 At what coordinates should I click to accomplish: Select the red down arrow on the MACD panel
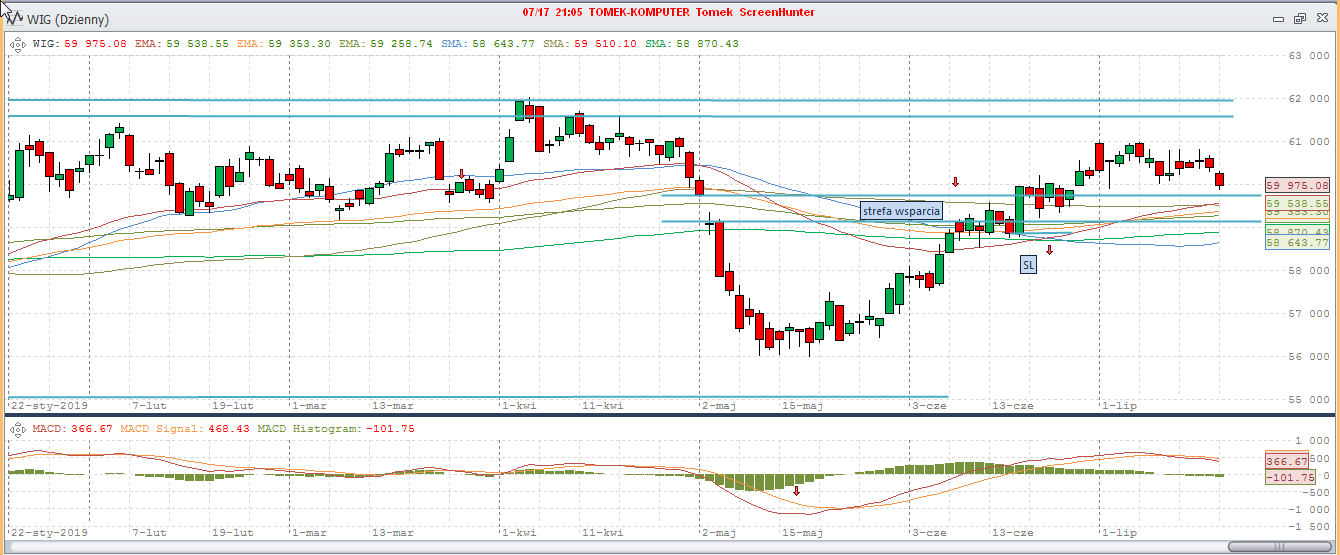tap(797, 491)
